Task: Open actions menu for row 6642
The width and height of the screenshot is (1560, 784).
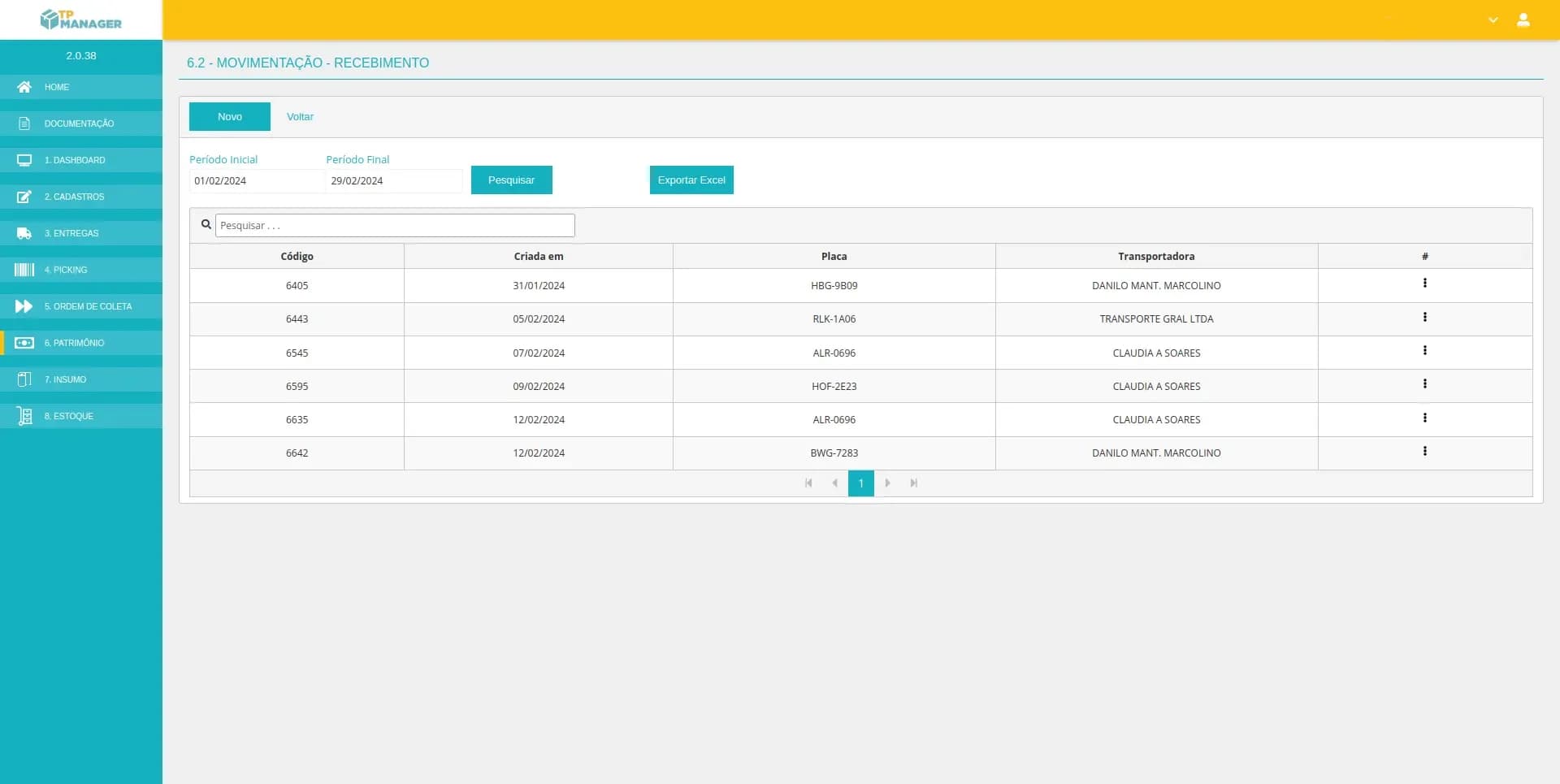Action: pos(1424,451)
